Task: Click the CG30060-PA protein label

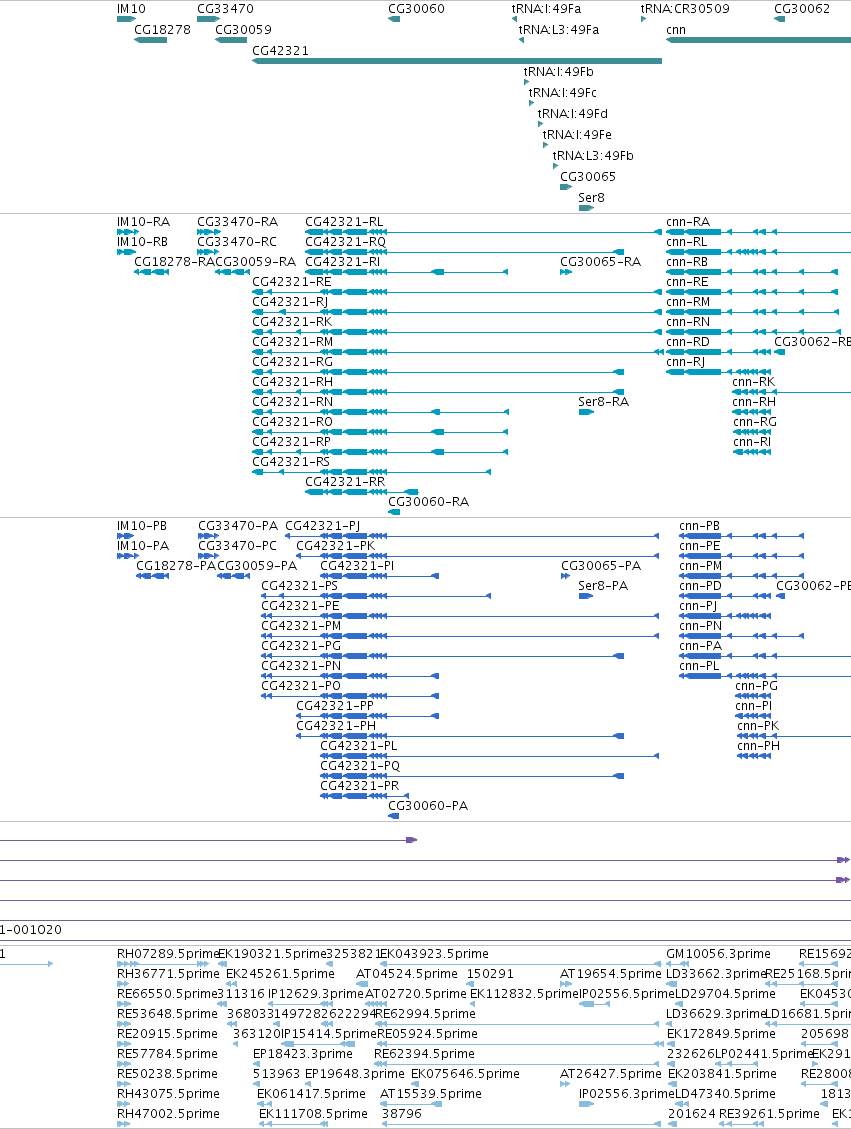Action: pos(428,806)
